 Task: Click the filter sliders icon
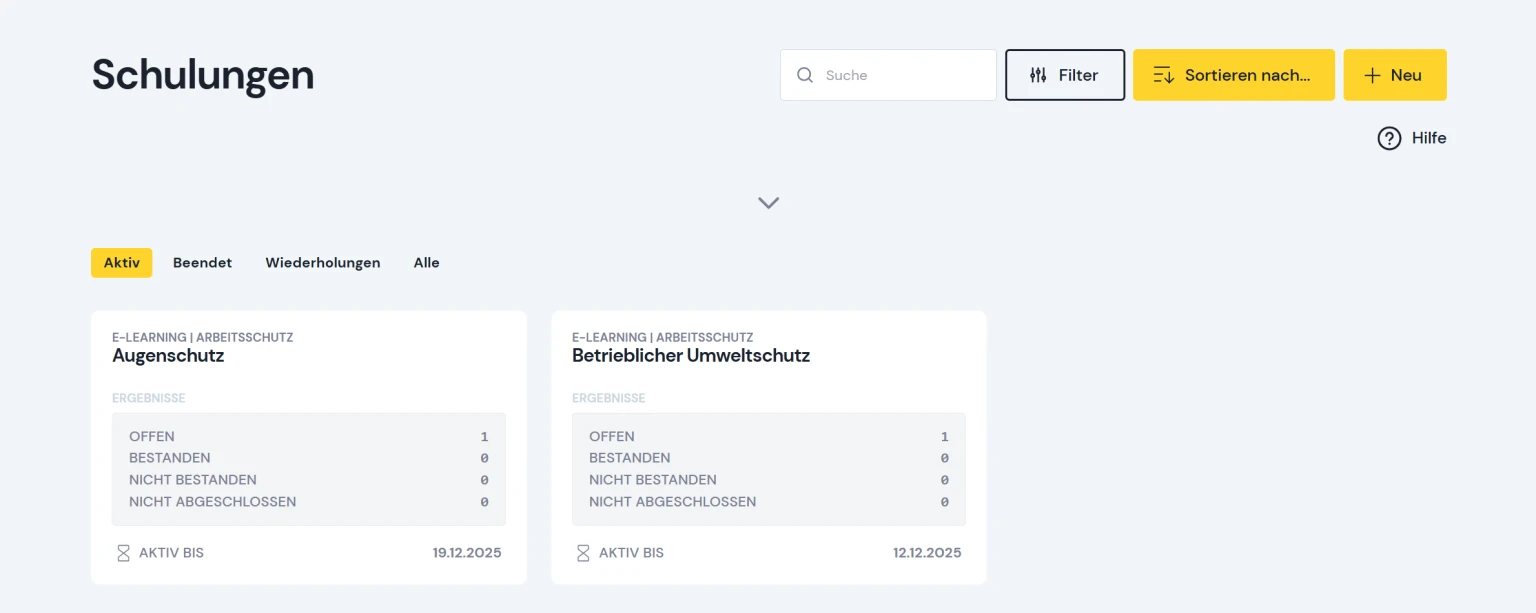(1038, 75)
